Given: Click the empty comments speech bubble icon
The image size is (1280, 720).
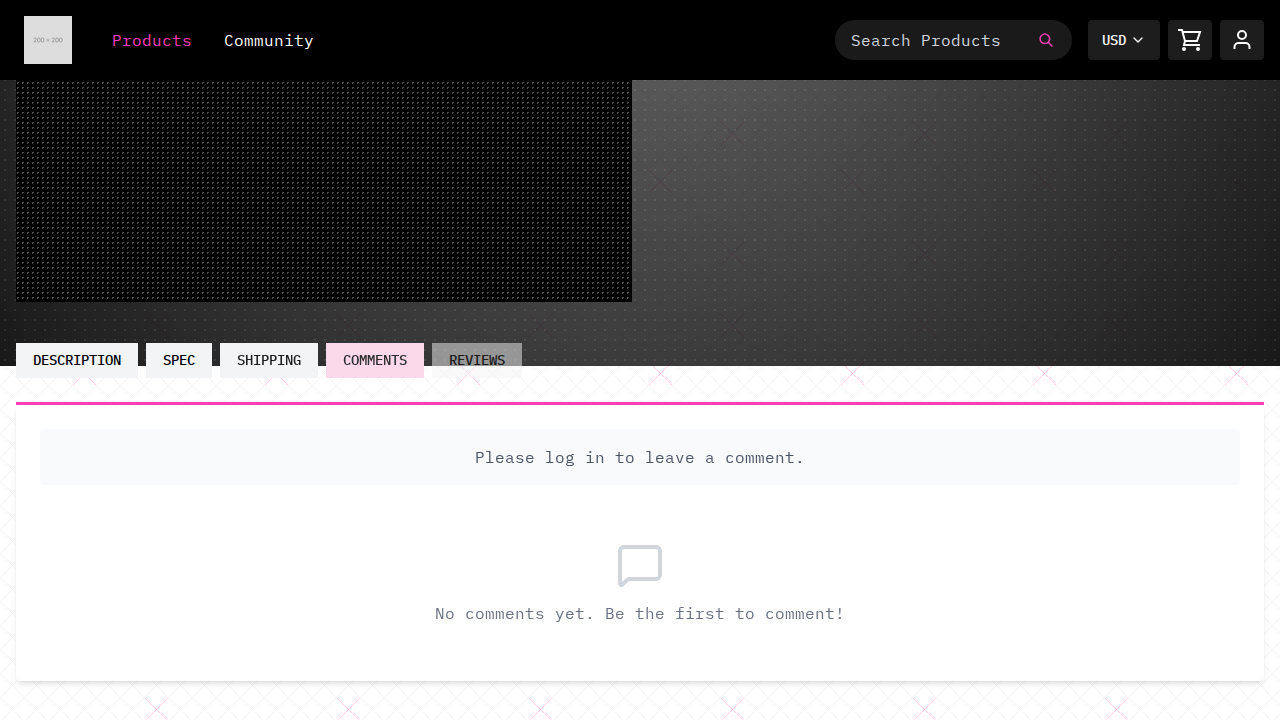Looking at the screenshot, I should click(x=640, y=566).
